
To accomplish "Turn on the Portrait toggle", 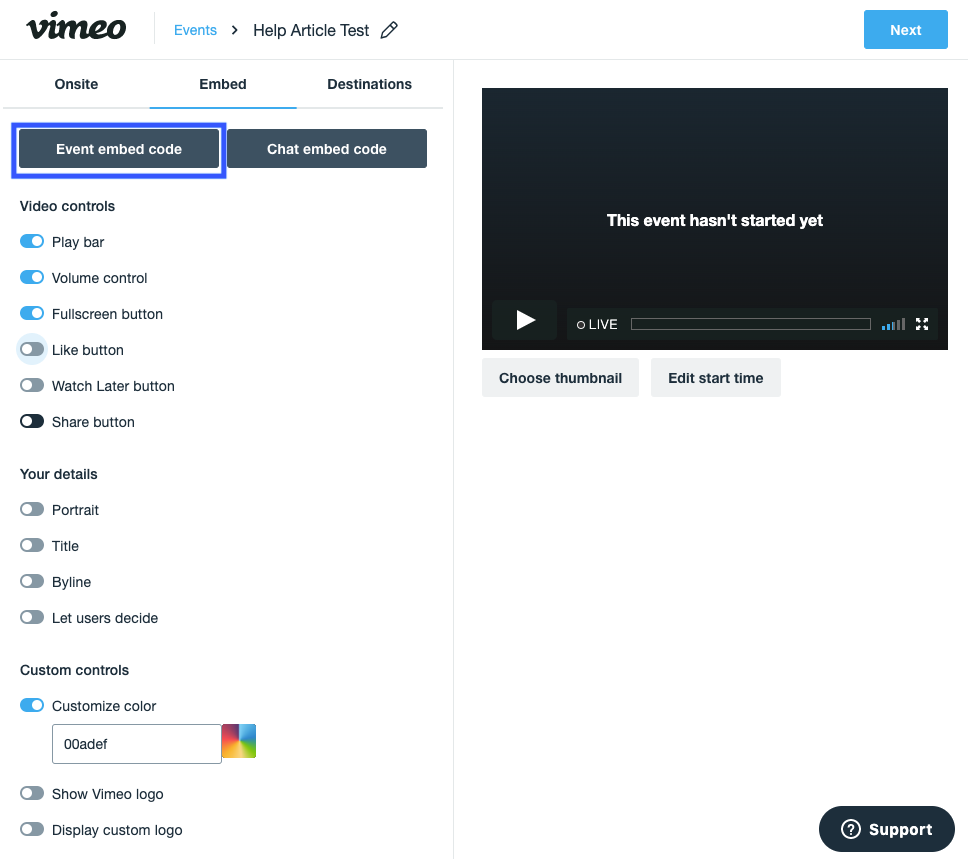I will [32, 510].
